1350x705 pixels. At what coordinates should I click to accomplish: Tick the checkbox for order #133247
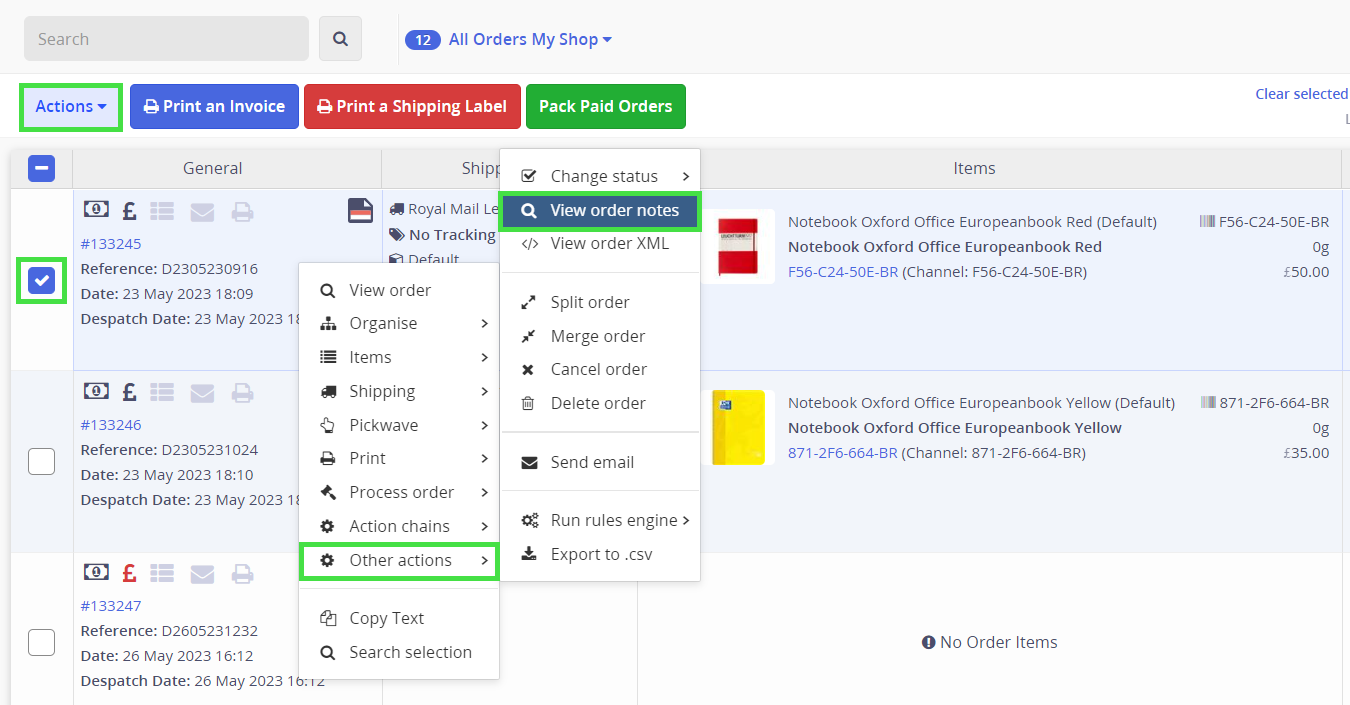pyautogui.click(x=41, y=642)
